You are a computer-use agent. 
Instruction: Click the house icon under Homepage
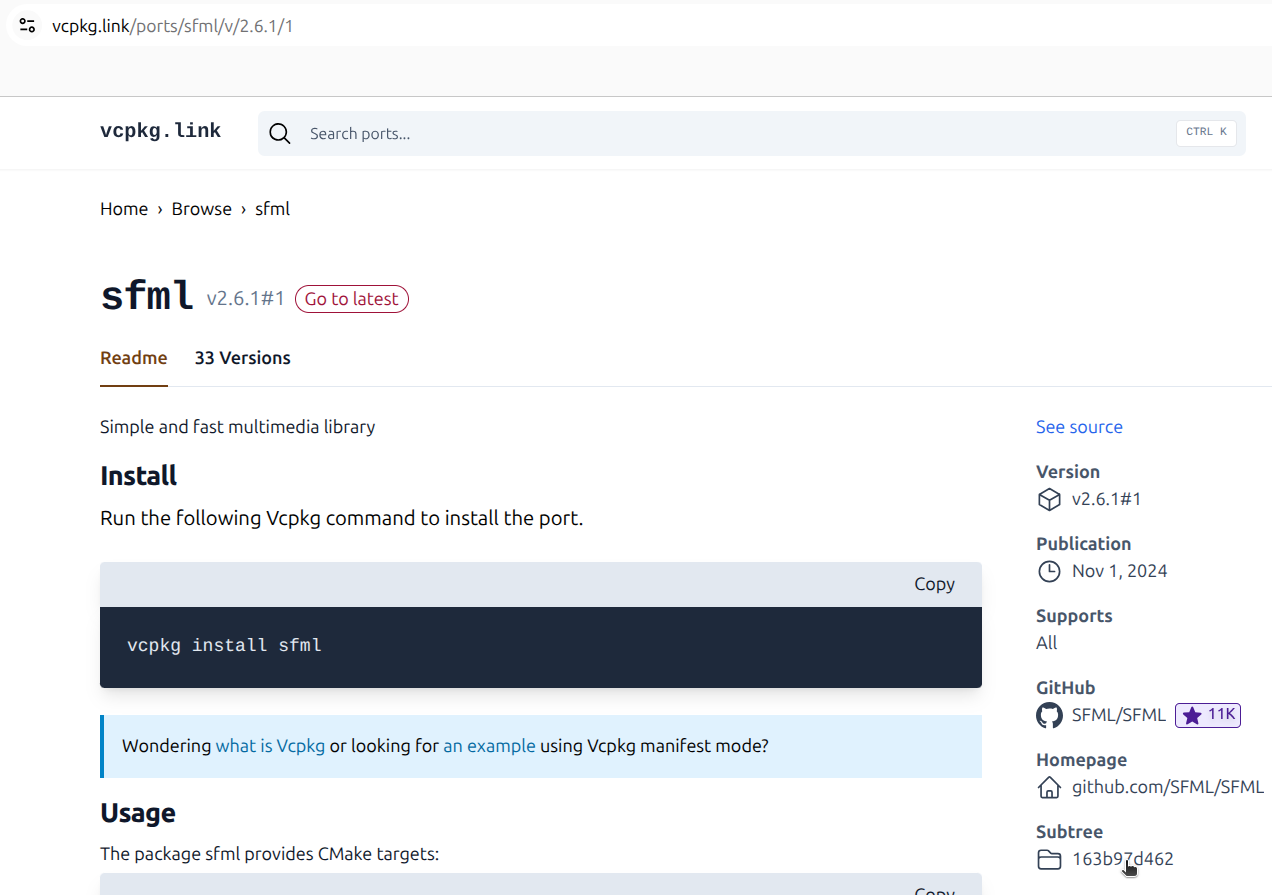(1049, 787)
